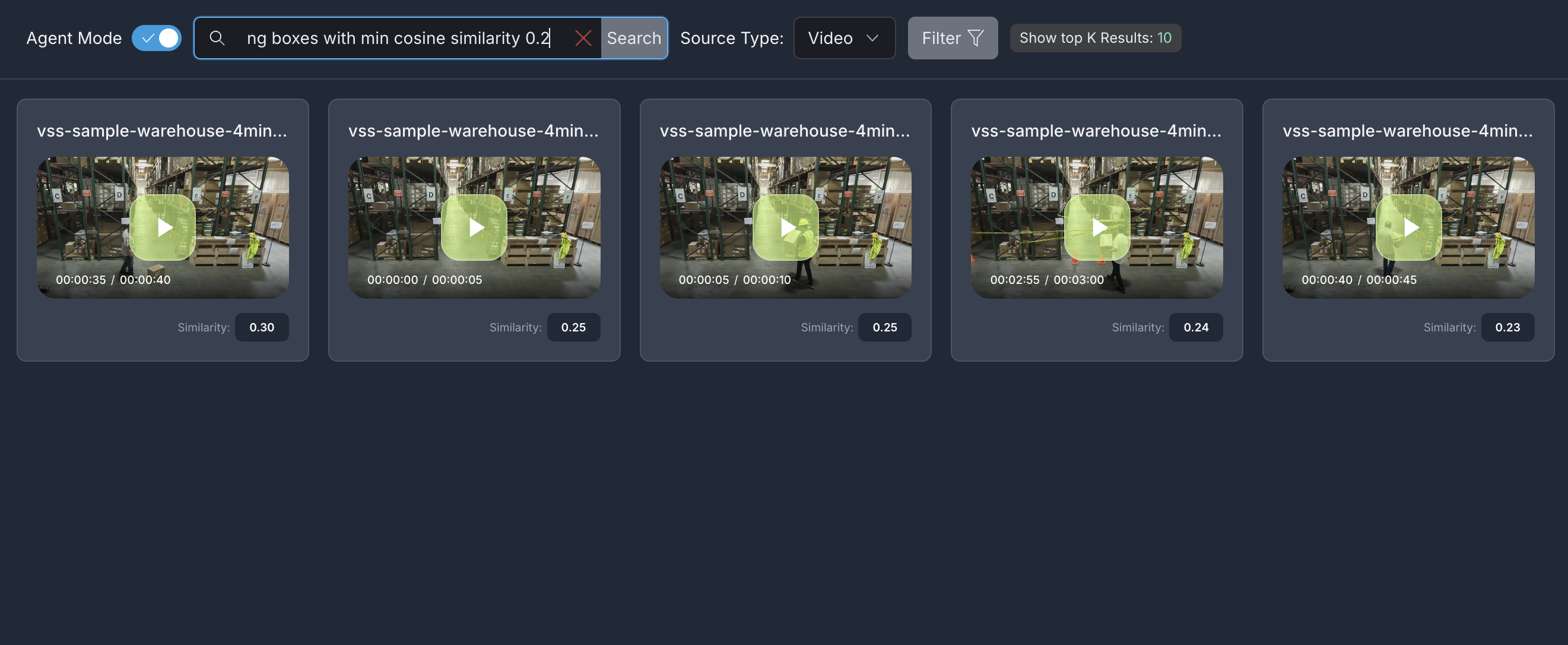Viewport: 1568px width, 645px height.
Task: Focus the cosine similarity search field
Action: click(x=398, y=38)
